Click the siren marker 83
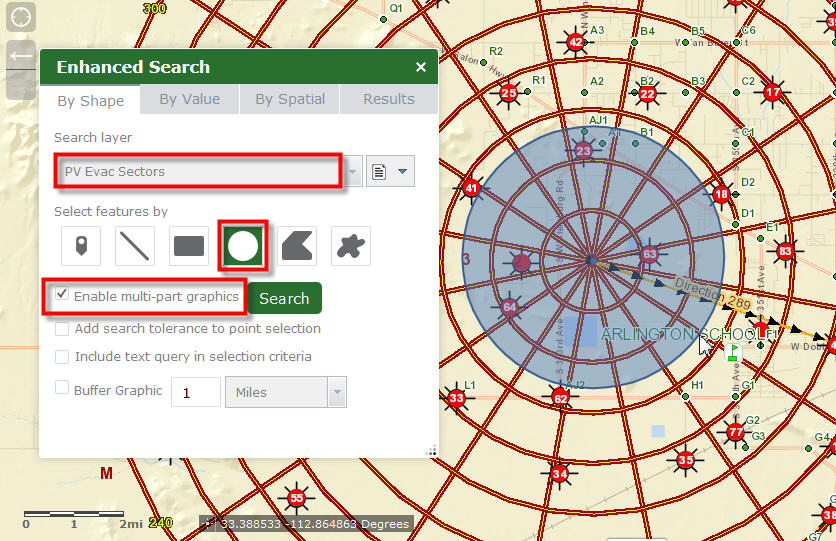This screenshot has width=836, height=541. pyautogui.click(x=785, y=251)
